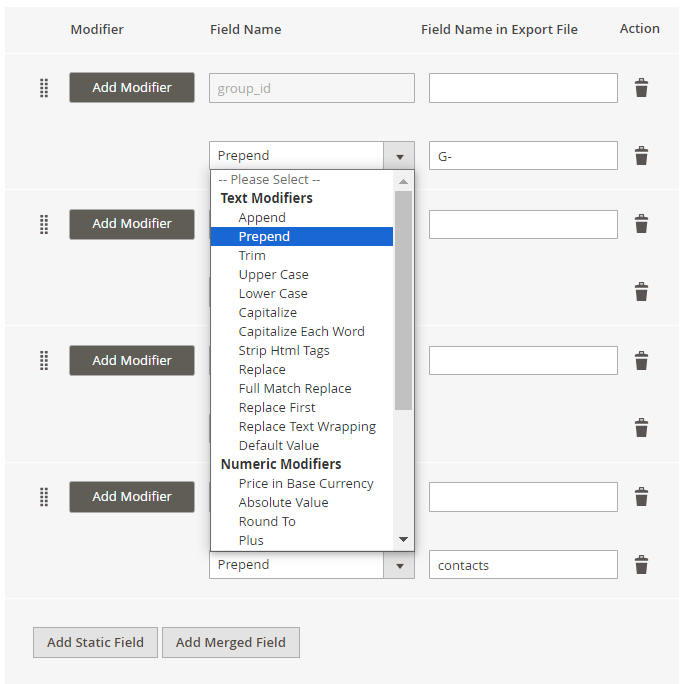This screenshot has width=685, height=684.
Task: Remove the G- prepend modifier with trash icon
Action: click(x=641, y=155)
